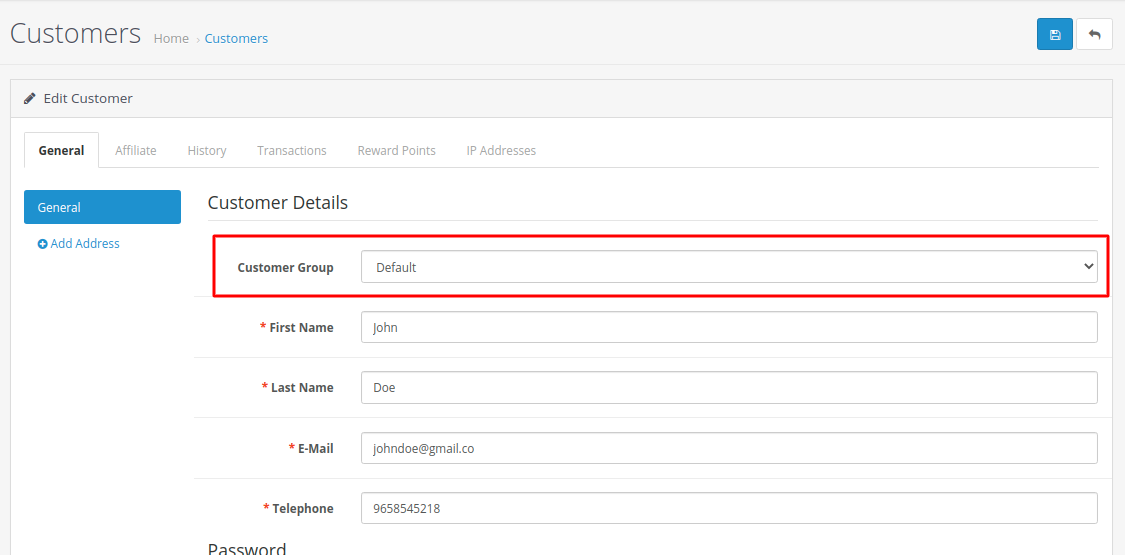Click into the E-Mail field
Image resolution: width=1125 pixels, height=555 pixels.
coord(729,448)
